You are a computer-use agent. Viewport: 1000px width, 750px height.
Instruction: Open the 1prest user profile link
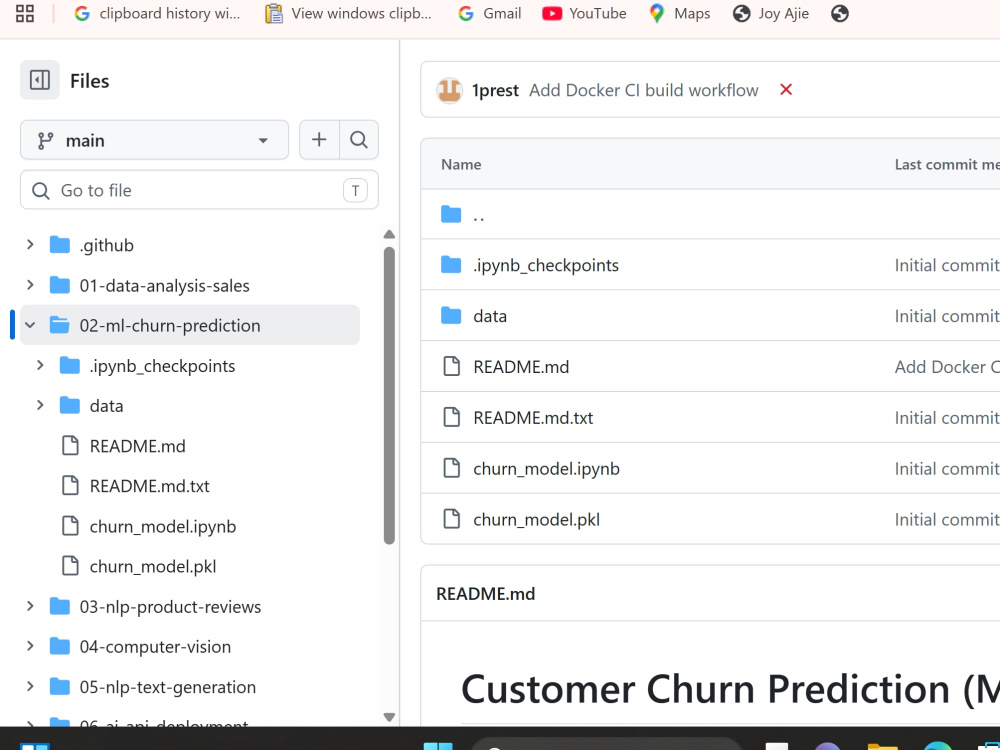(x=495, y=91)
